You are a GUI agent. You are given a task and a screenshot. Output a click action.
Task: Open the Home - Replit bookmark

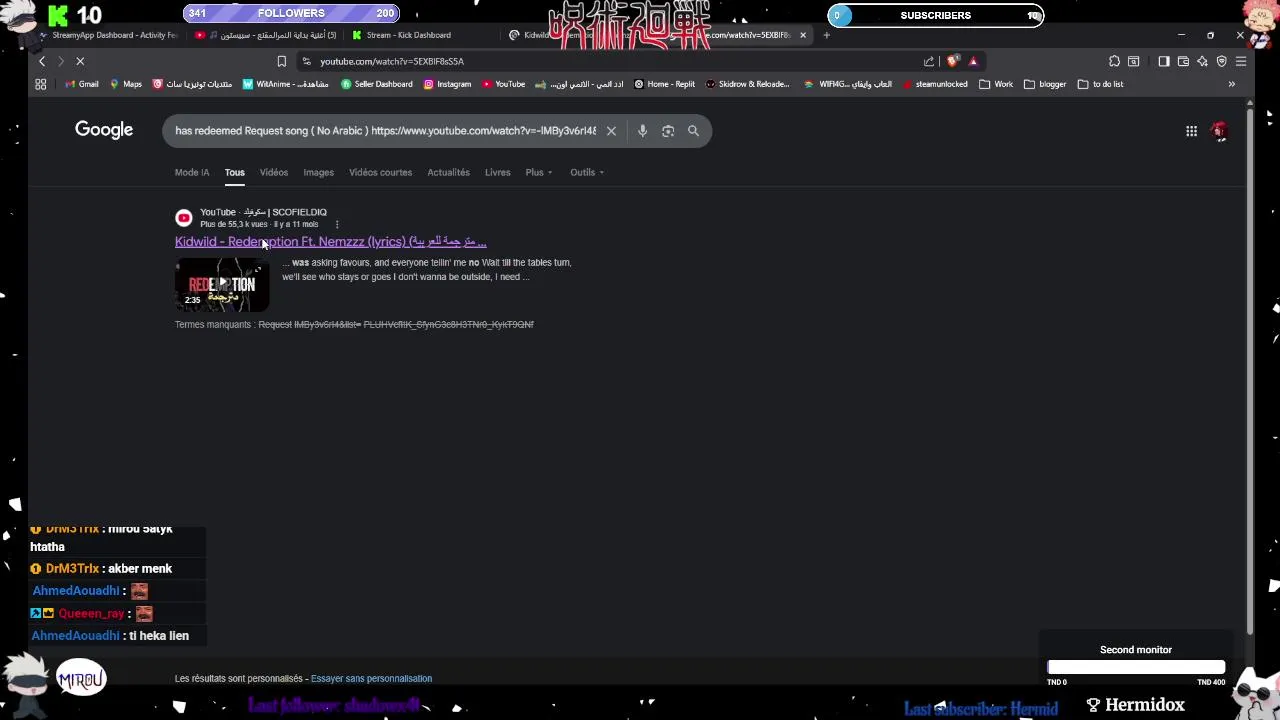(x=664, y=84)
